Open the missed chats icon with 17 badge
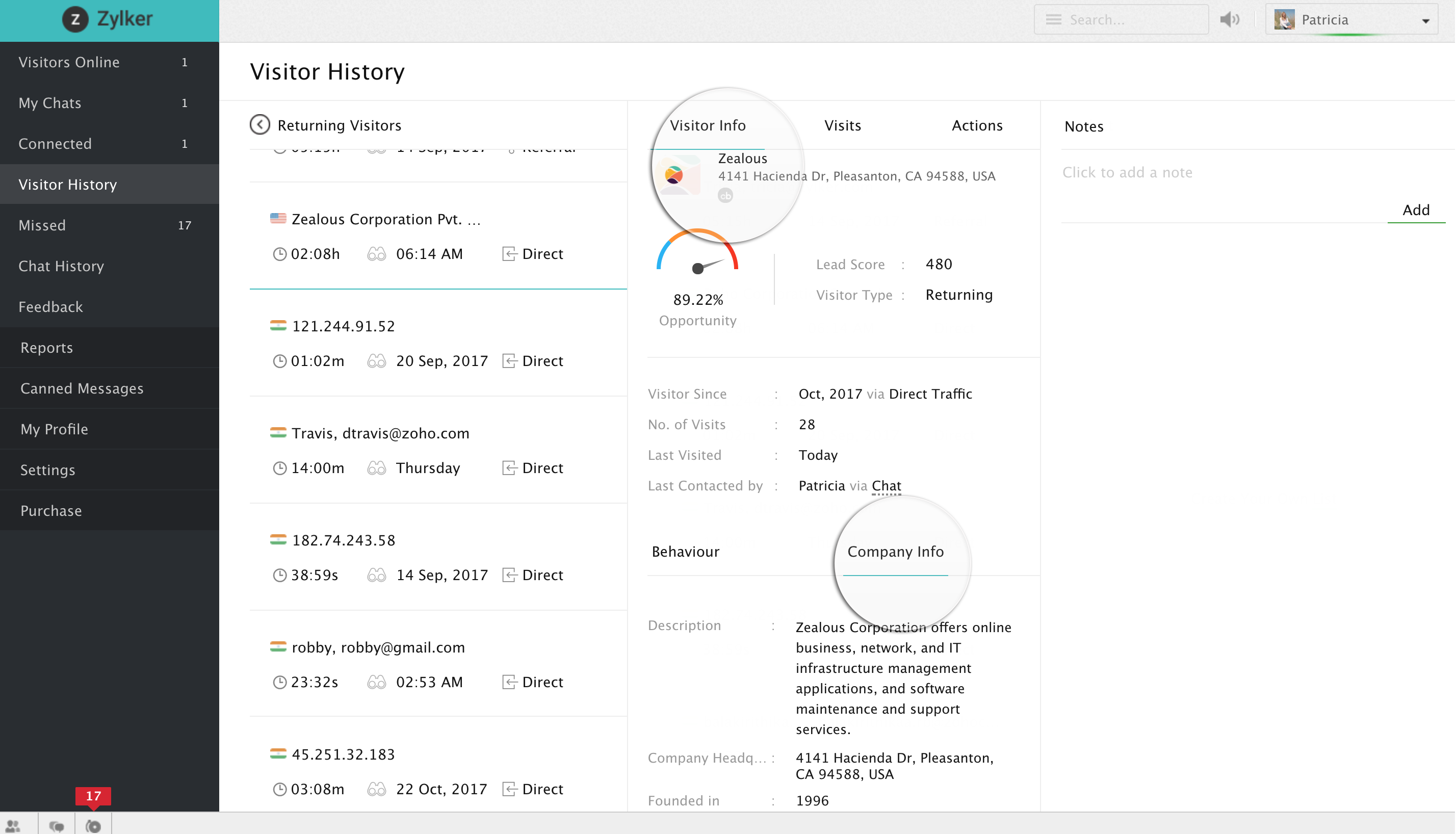Image resolution: width=1456 pixels, height=834 pixels. tap(93, 825)
